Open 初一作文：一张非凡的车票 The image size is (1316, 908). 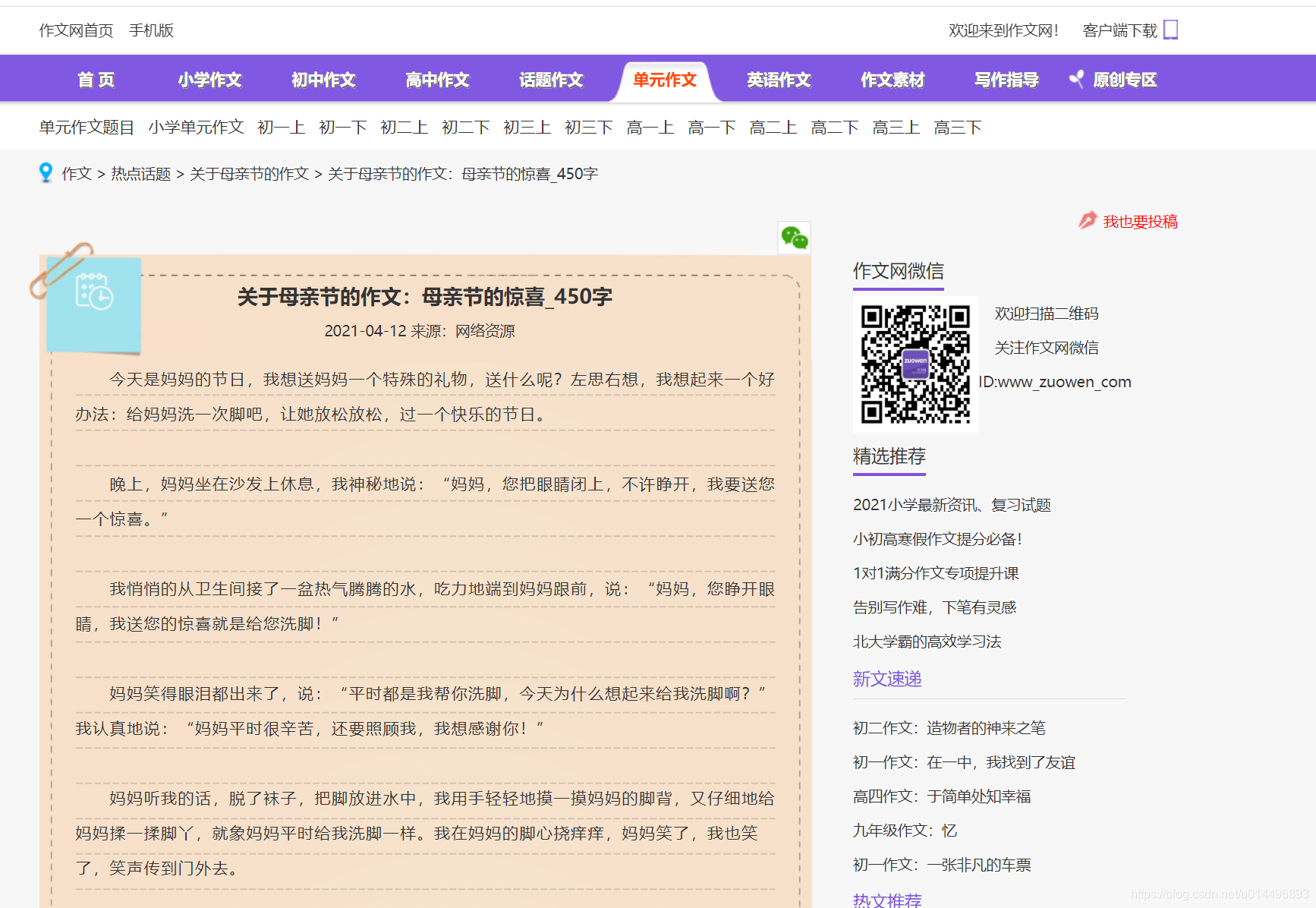tap(942, 865)
